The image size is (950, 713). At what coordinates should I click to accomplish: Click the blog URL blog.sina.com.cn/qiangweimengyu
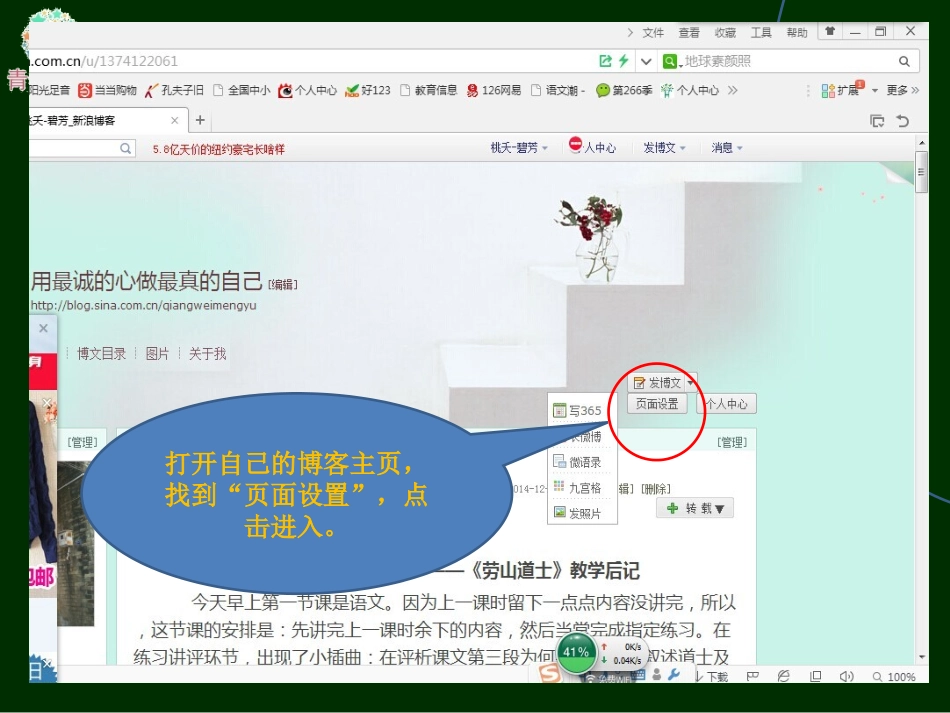(x=143, y=305)
